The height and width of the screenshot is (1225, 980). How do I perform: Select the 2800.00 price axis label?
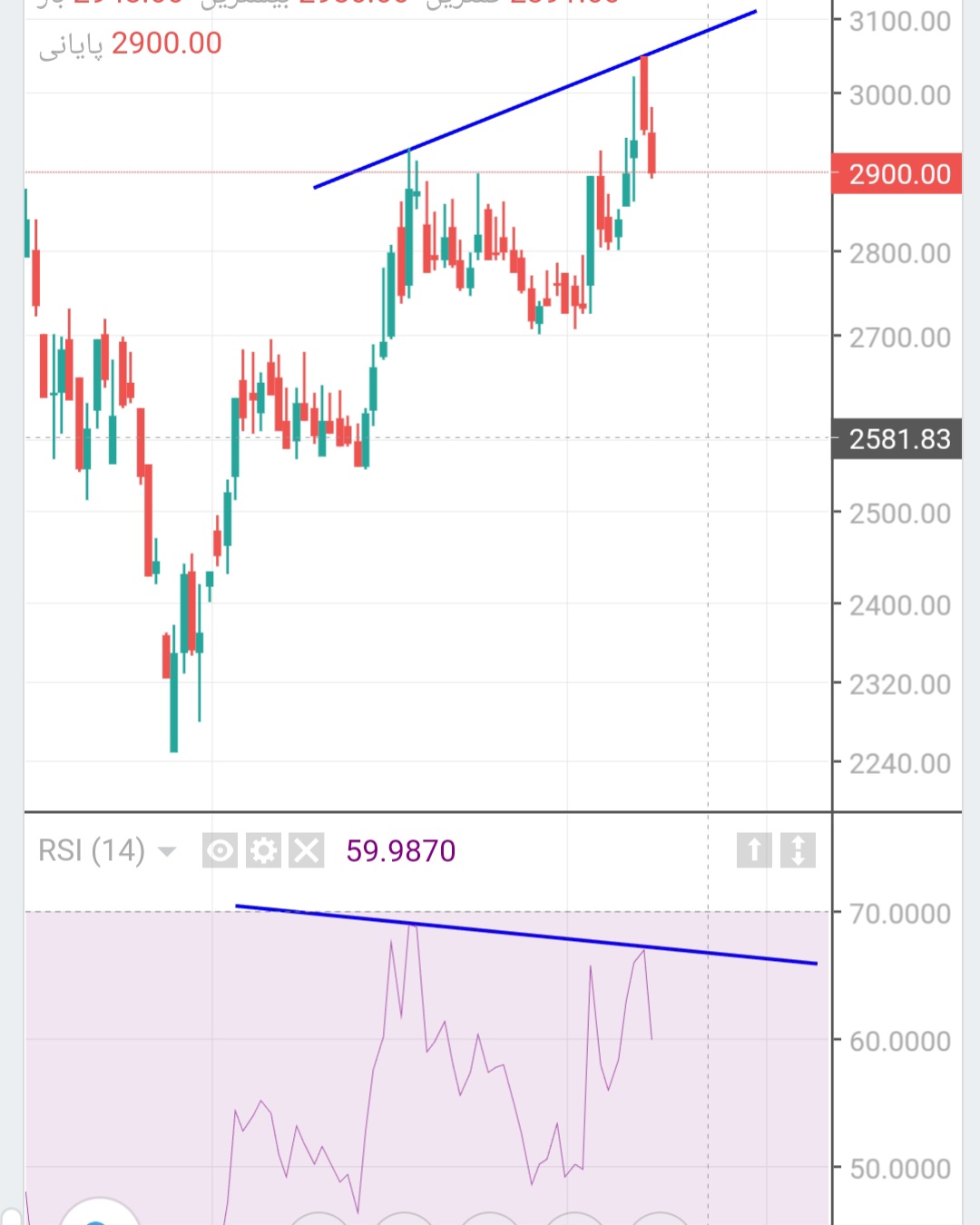coord(900,253)
